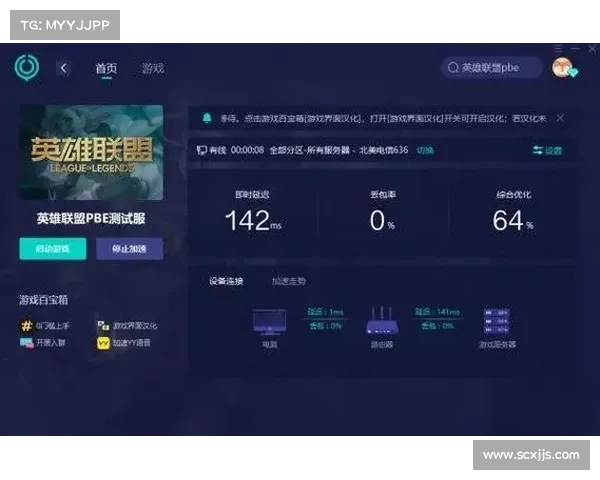Screen dimensions: 600x480
Task: Open the League of Legends game thumbnail
Action: pos(91,152)
